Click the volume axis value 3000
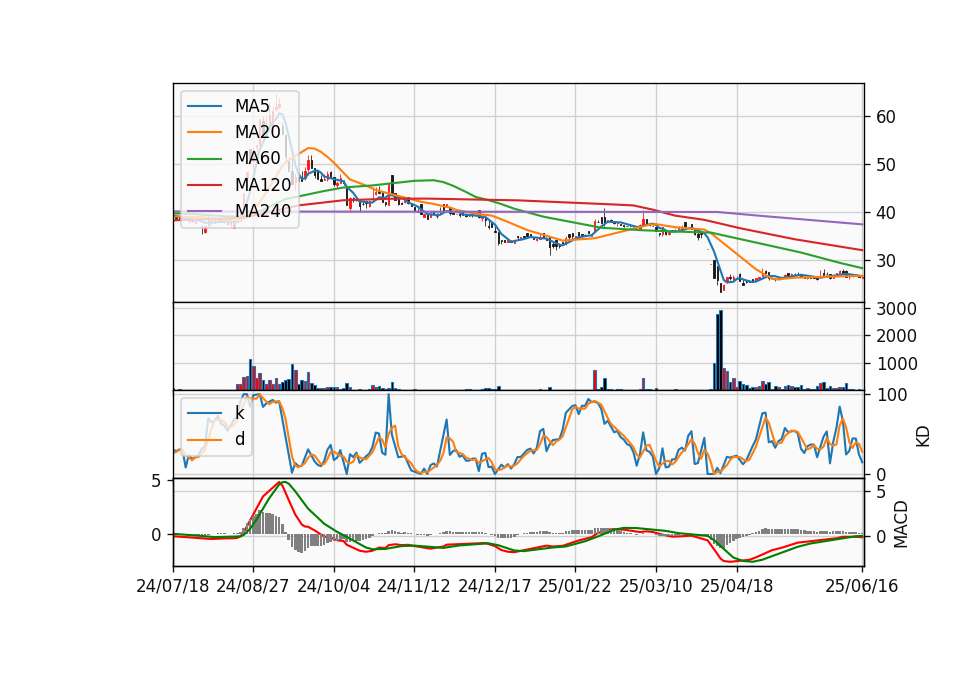Image resolution: width=960 pixels, height=690 pixels. click(896, 309)
